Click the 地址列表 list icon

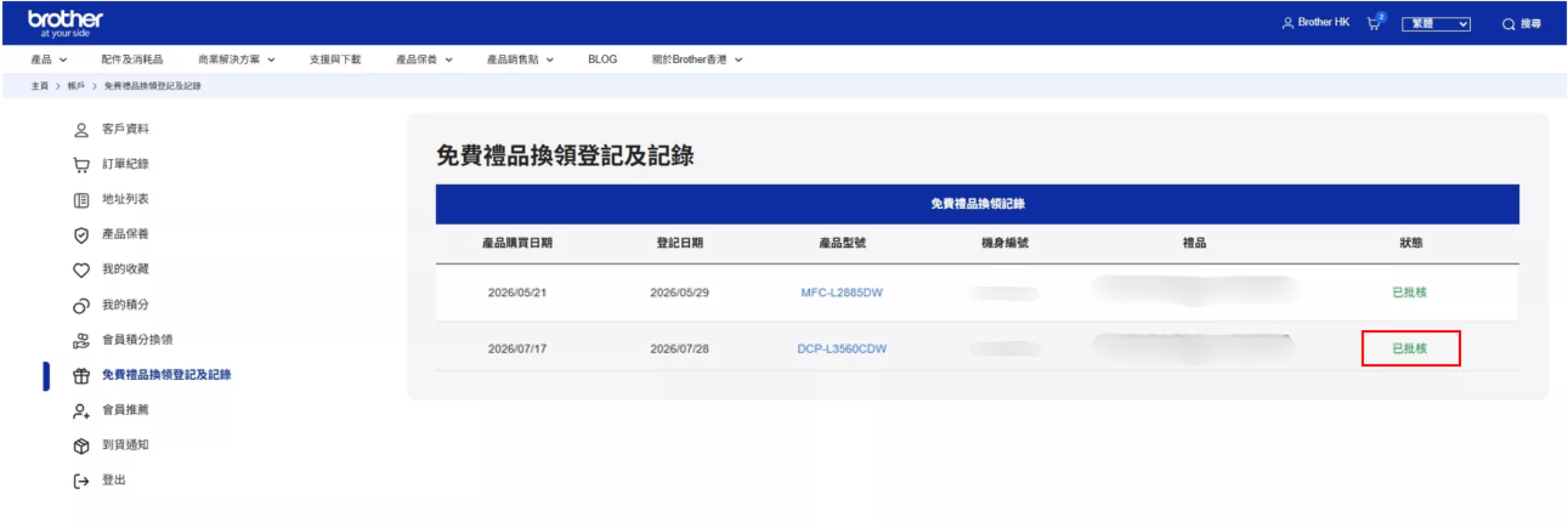[81, 200]
